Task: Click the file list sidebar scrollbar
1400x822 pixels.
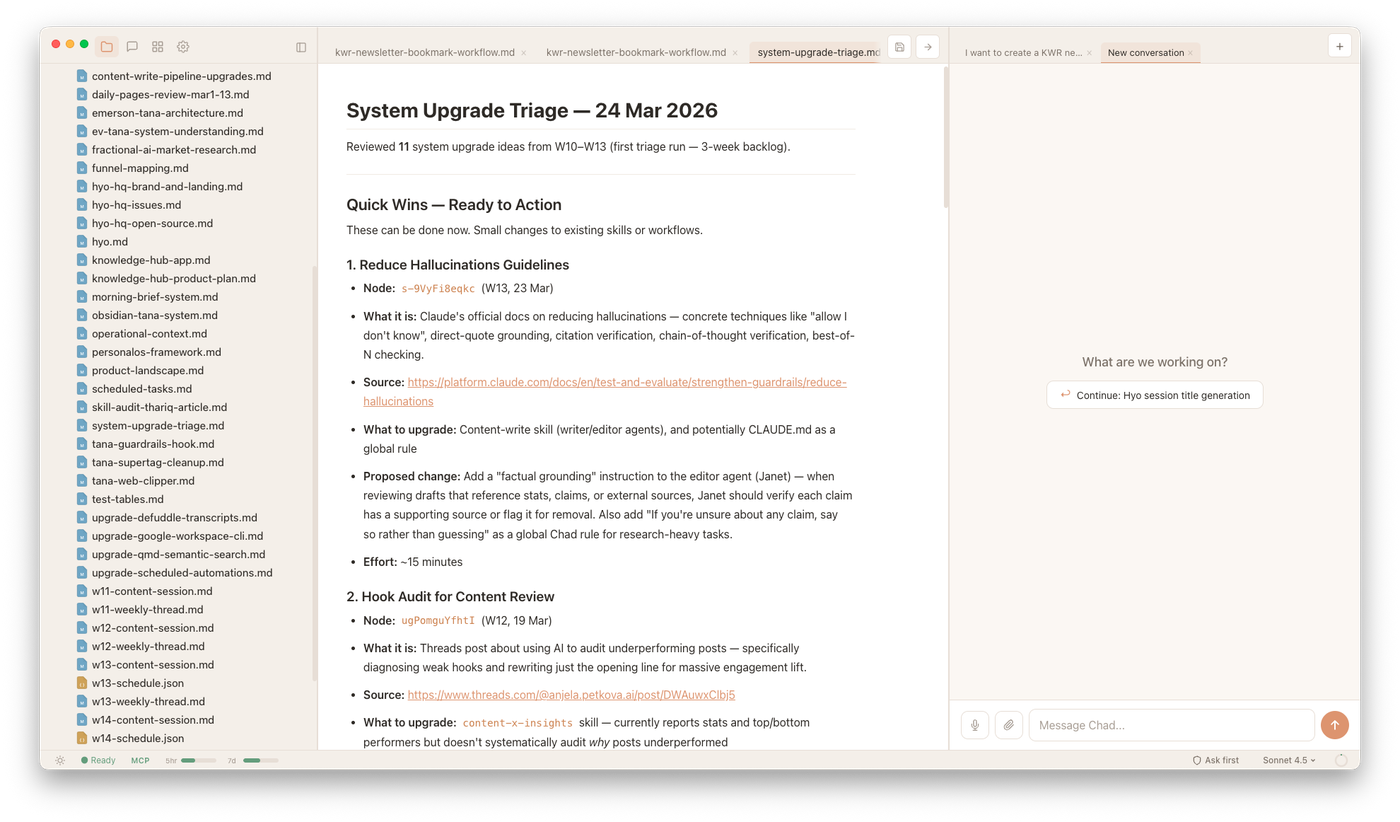Action: [315, 473]
